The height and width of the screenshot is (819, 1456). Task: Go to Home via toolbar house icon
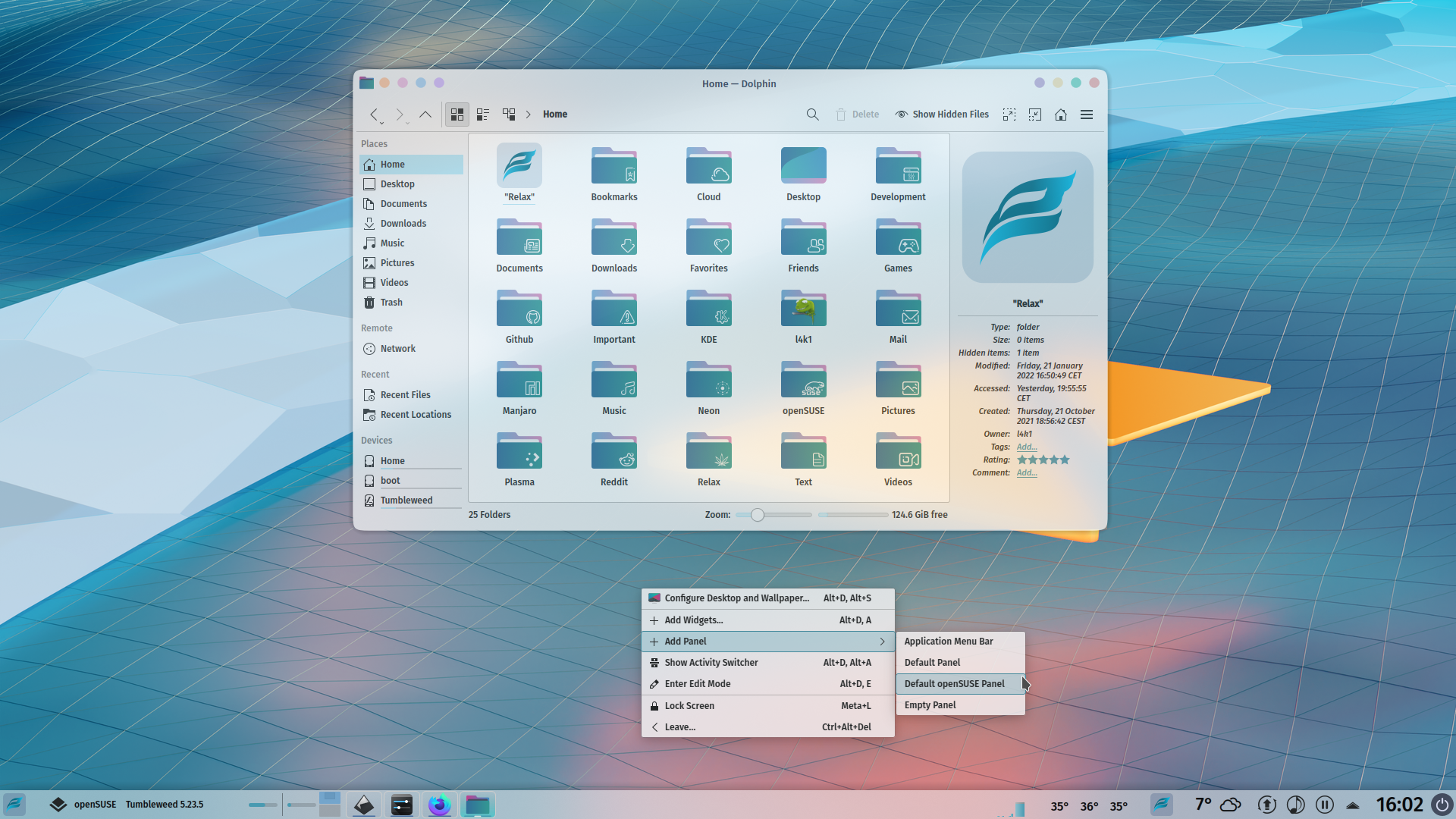(1061, 115)
